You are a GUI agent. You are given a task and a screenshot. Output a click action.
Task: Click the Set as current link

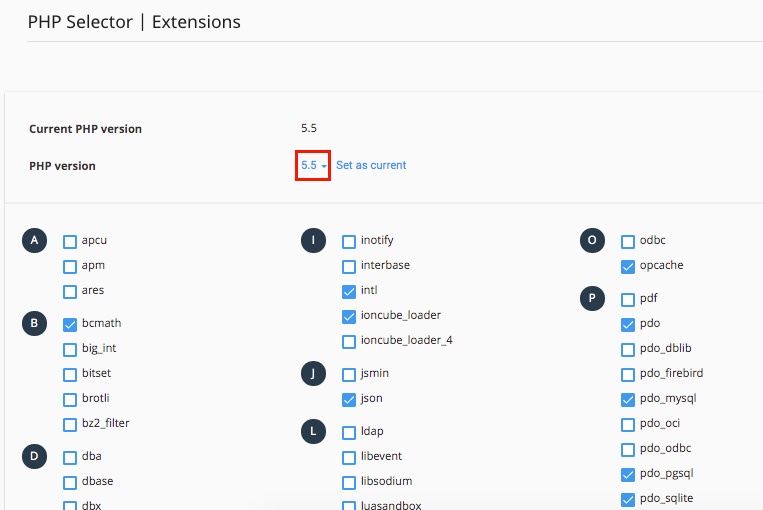[x=371, y=165]
